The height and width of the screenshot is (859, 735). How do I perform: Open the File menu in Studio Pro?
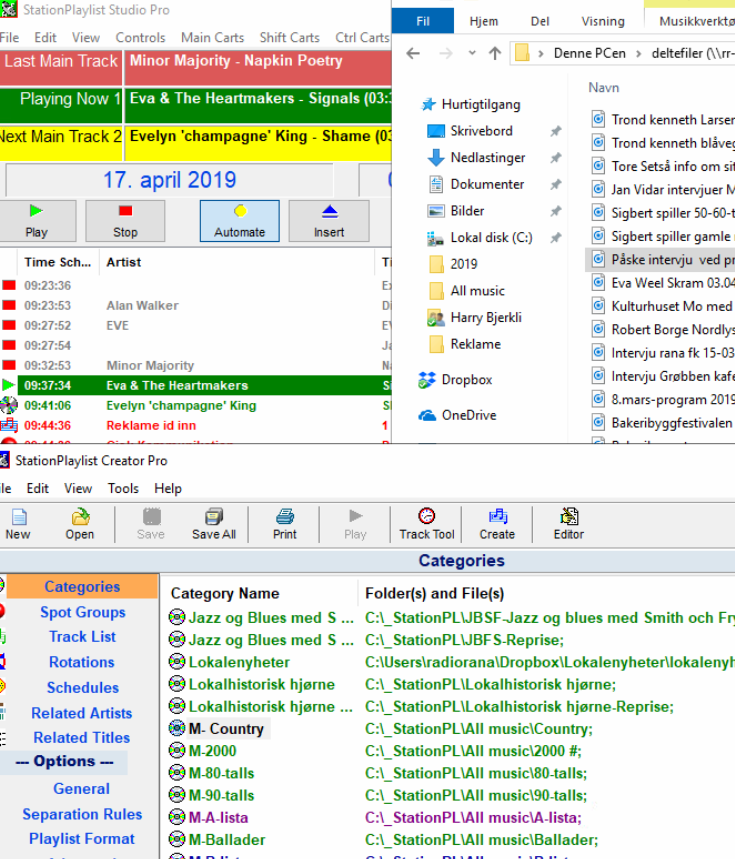point(9,37)
